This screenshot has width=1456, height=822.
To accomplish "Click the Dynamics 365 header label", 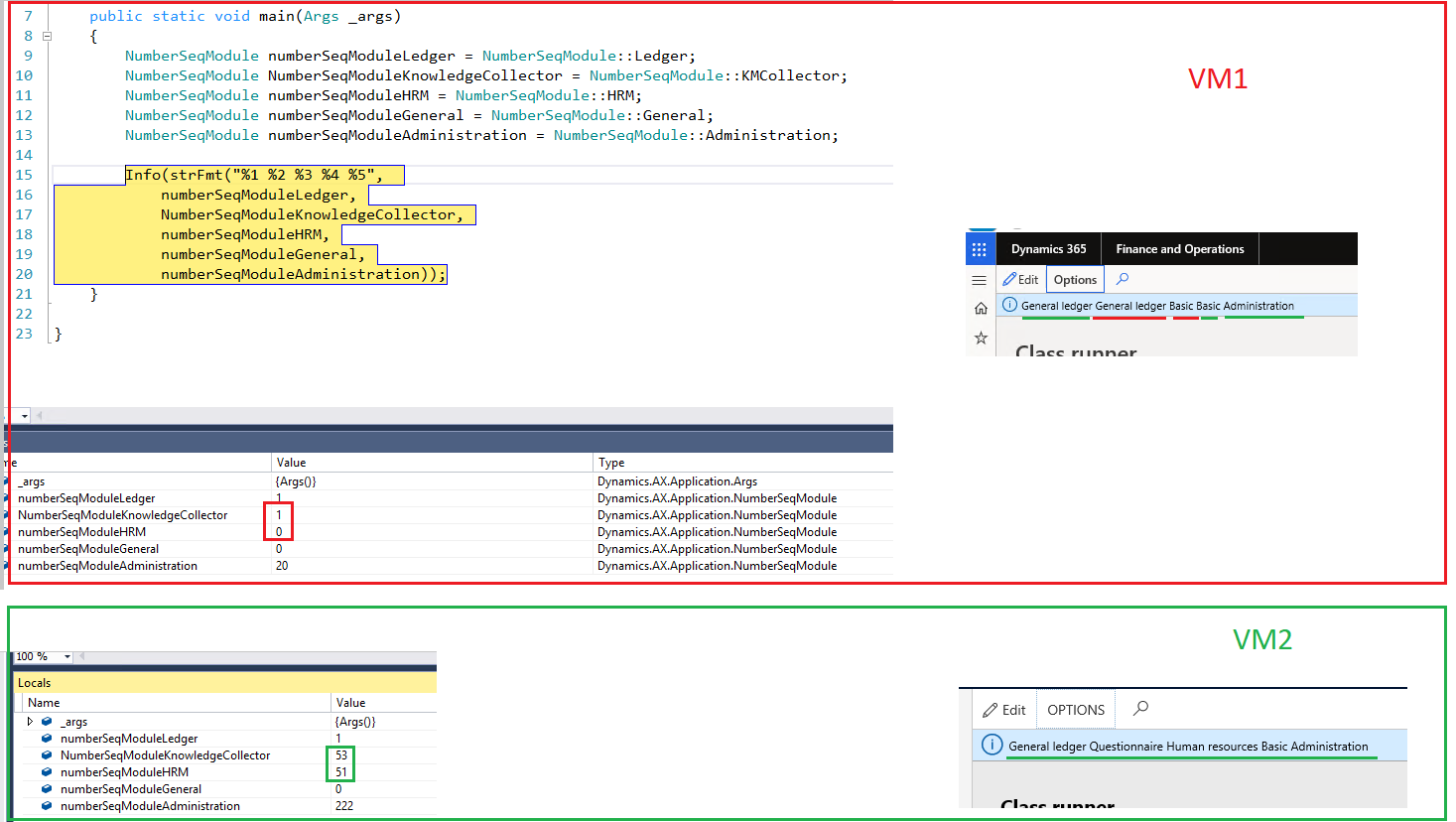I will click(x=1048, y=249).
